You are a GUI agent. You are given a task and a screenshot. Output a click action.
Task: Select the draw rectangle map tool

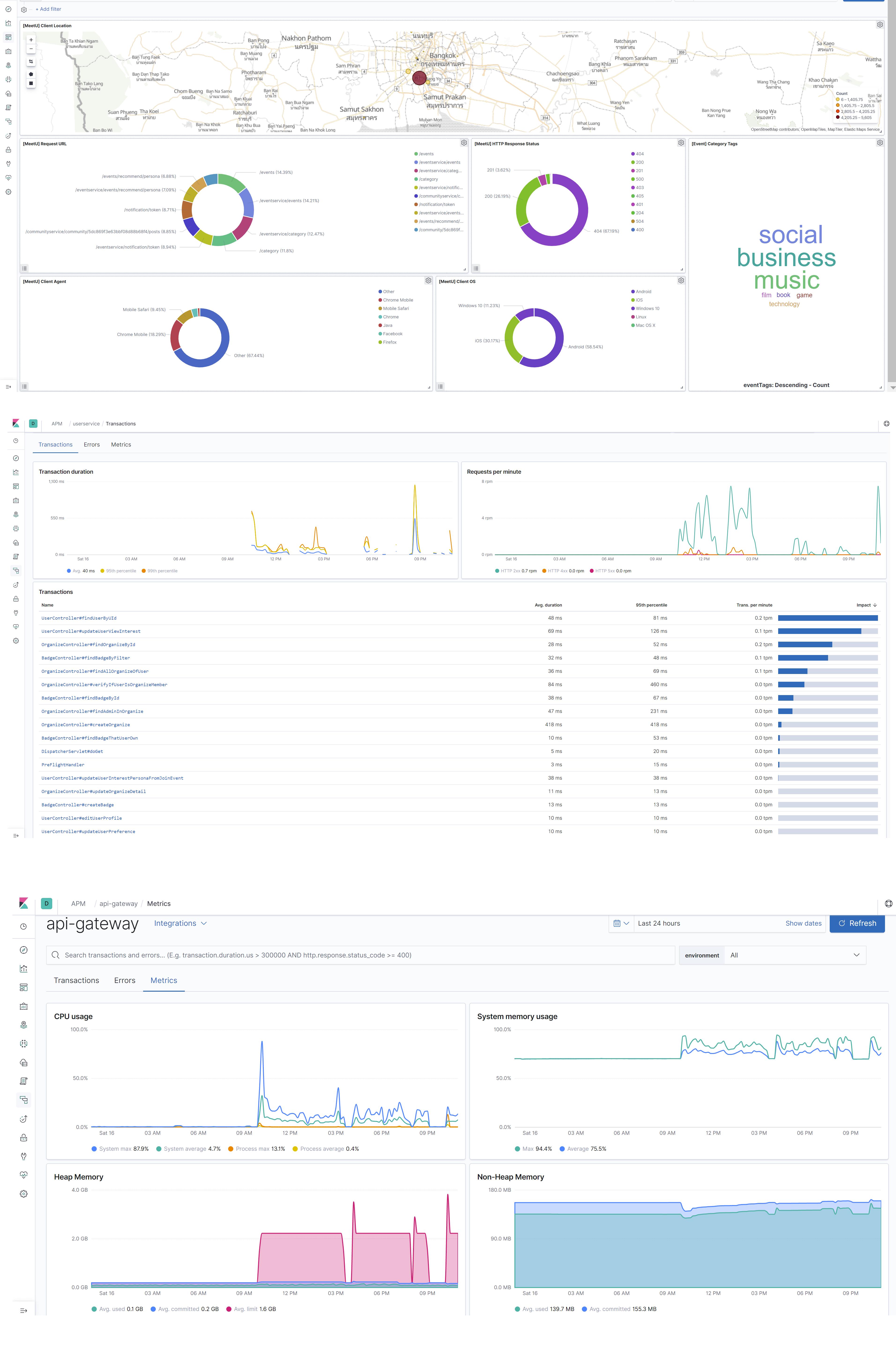(x=31, y=83)
